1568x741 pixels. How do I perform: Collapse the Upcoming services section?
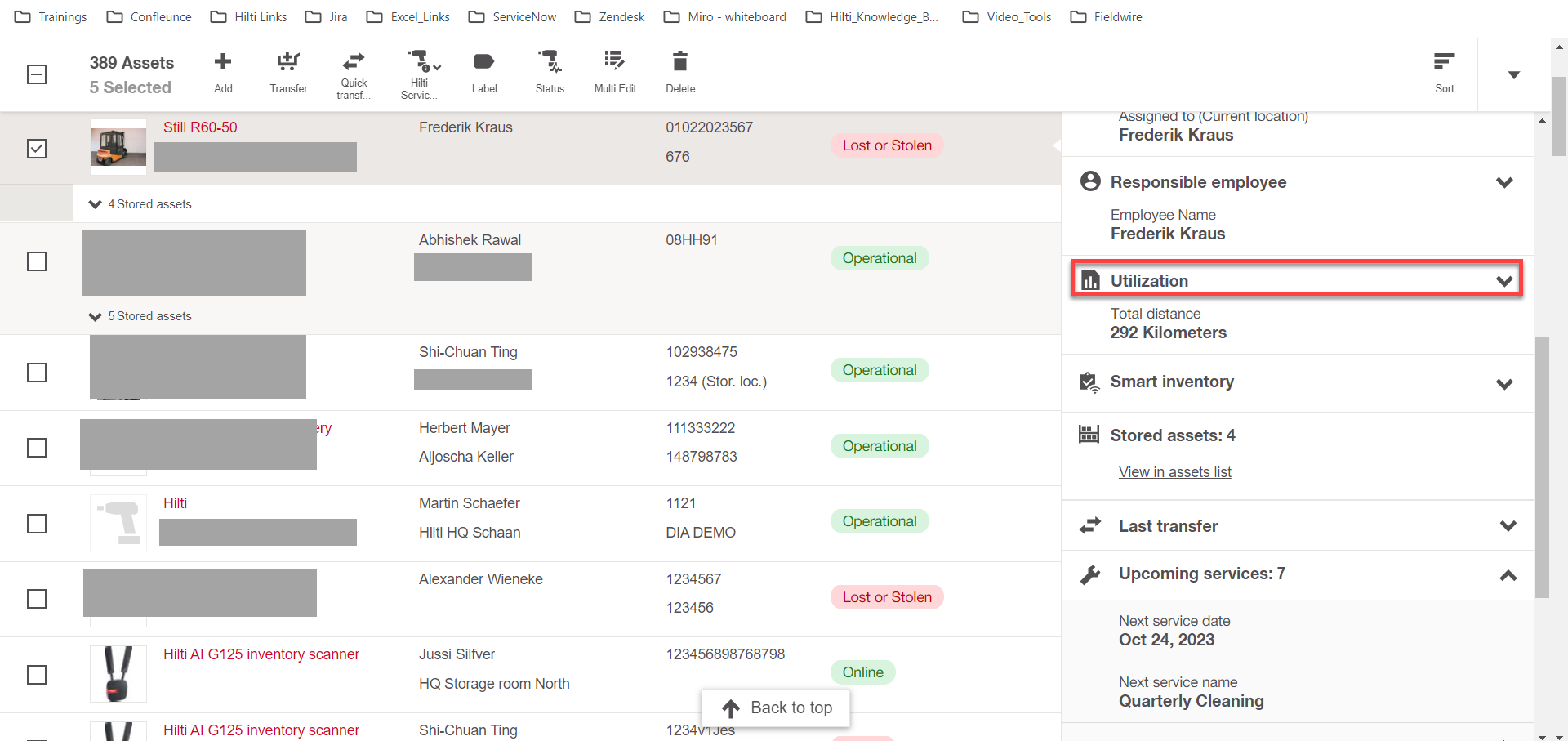(1508, 576)
